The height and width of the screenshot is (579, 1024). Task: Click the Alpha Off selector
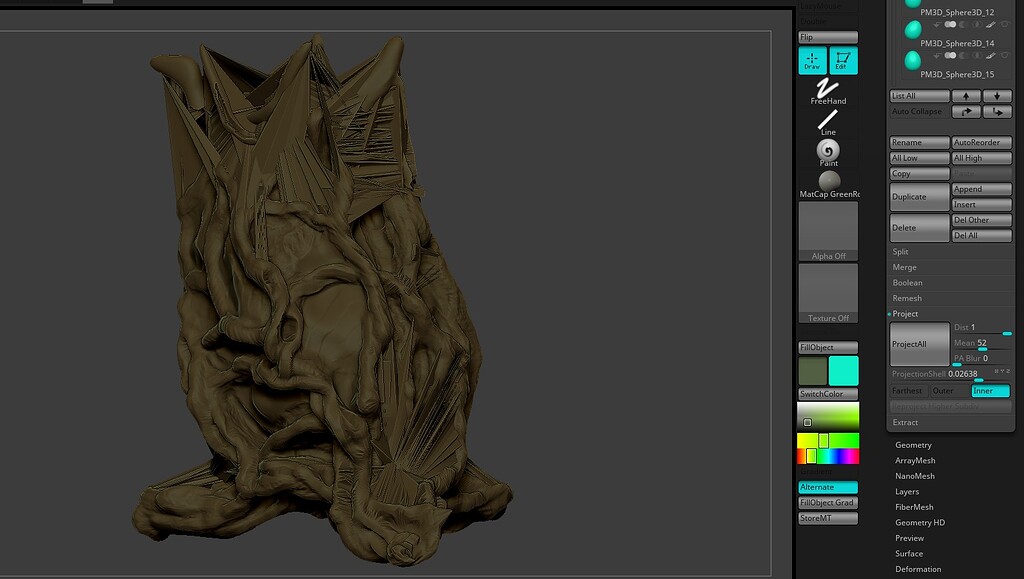(x=827, y=230)
